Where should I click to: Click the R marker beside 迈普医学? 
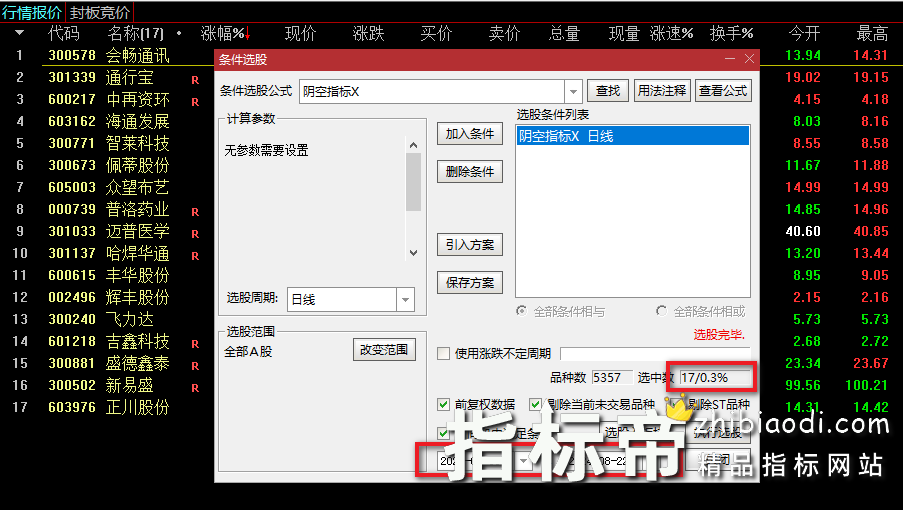point(195,234)
